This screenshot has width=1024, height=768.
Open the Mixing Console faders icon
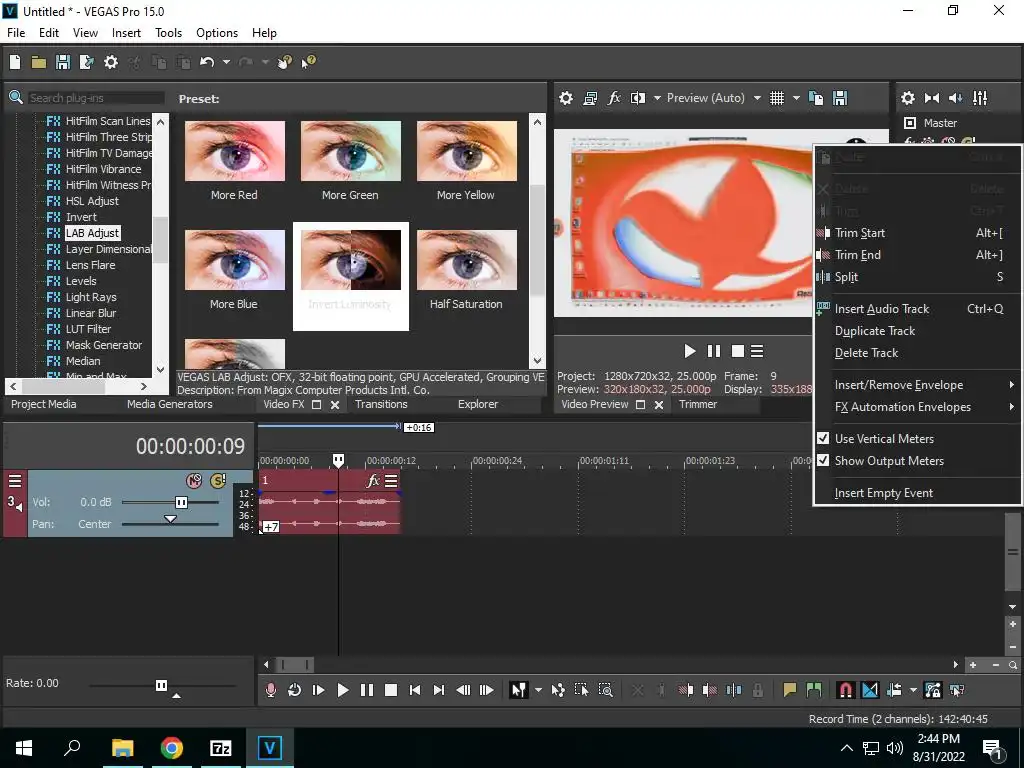[x=980, y=98]
